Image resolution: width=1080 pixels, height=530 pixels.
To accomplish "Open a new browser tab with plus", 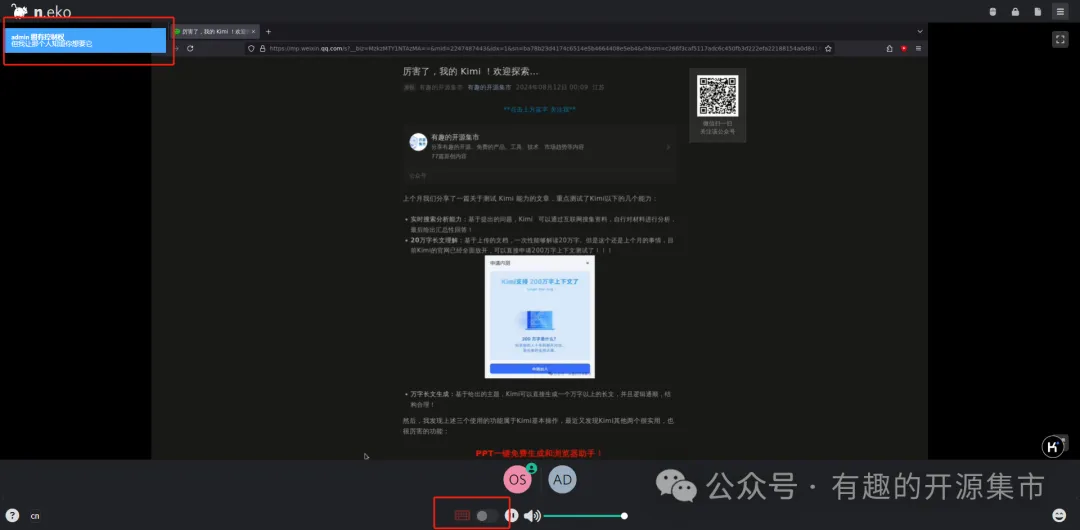I will point(269,32).
